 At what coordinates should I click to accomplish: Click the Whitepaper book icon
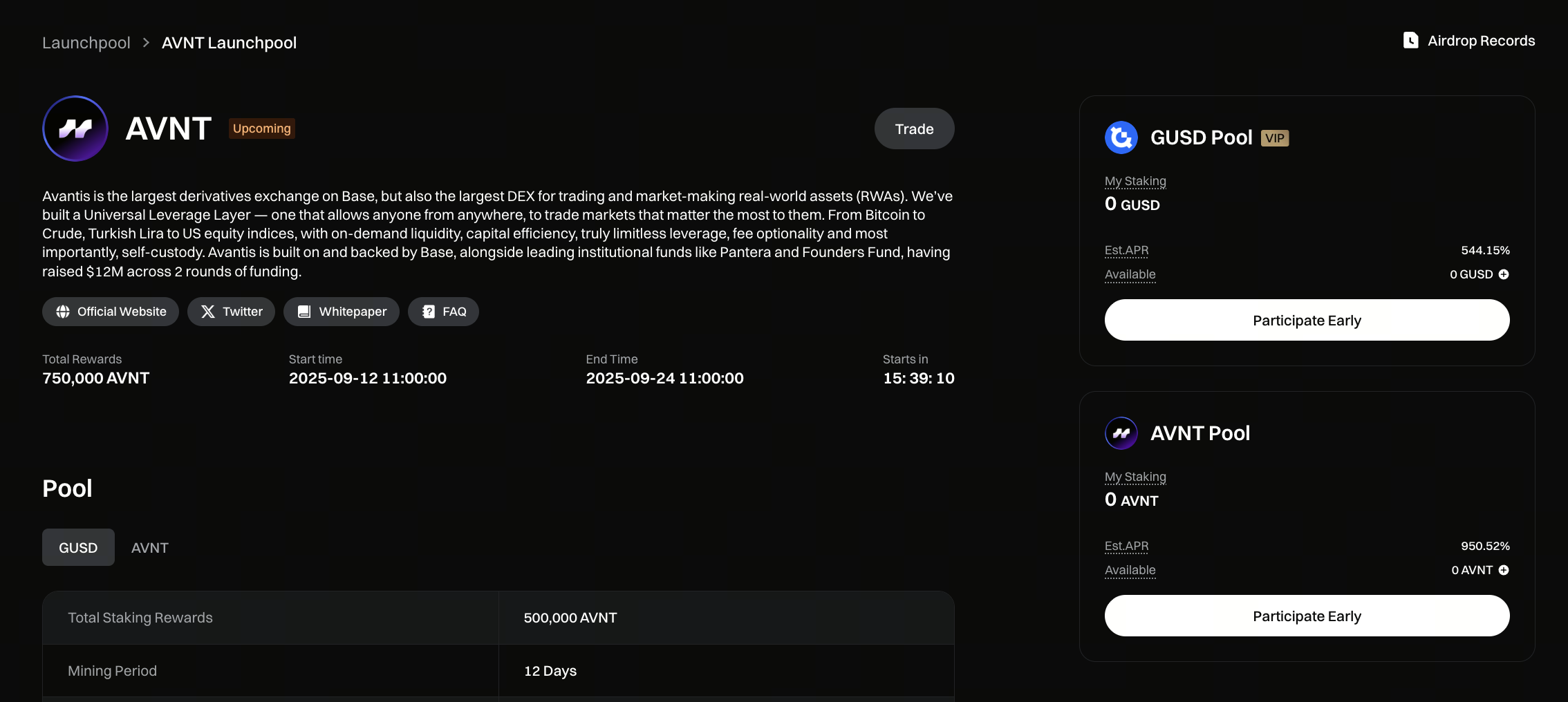304,312
